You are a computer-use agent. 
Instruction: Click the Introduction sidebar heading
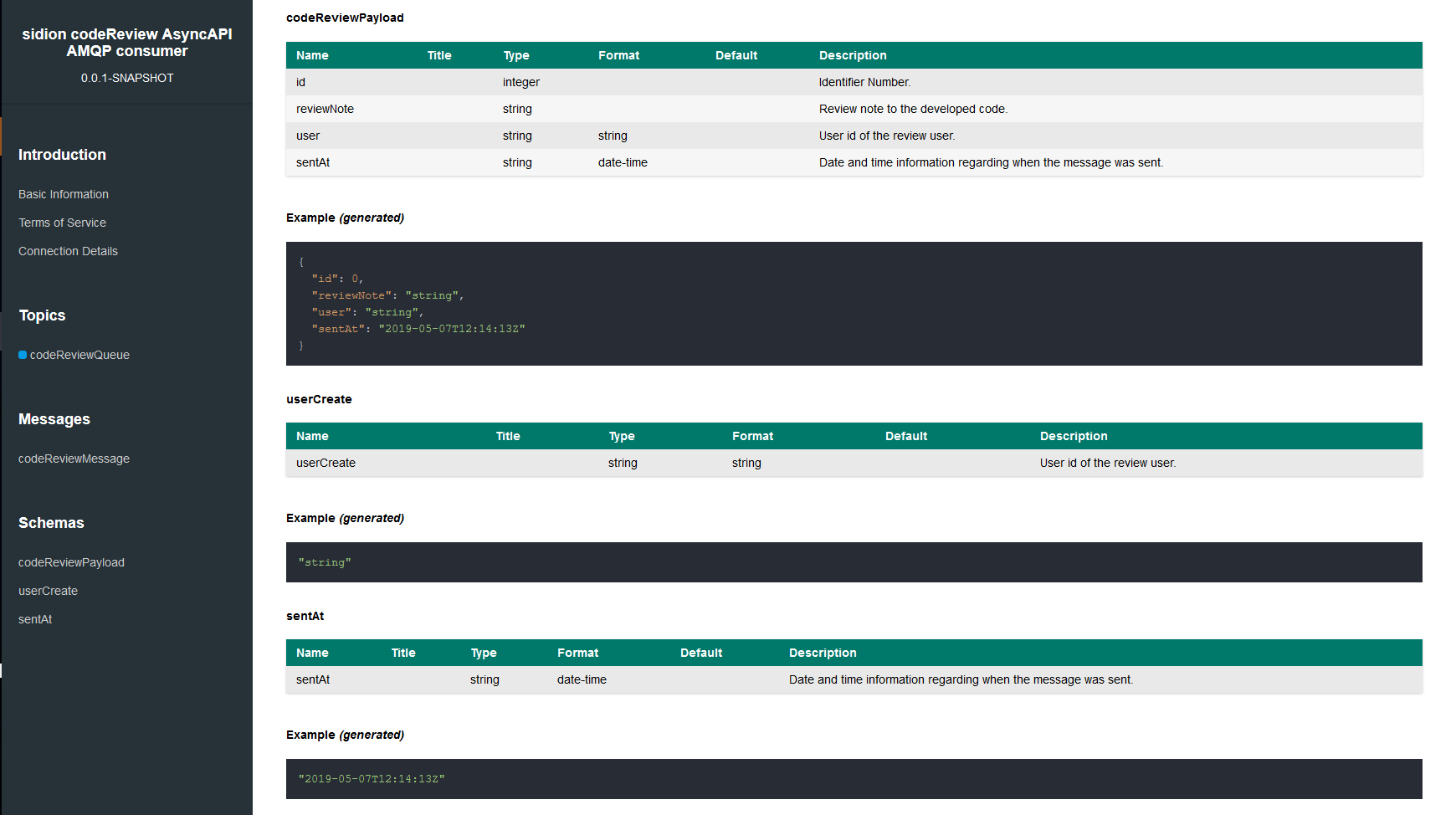(x=62, y=155)
